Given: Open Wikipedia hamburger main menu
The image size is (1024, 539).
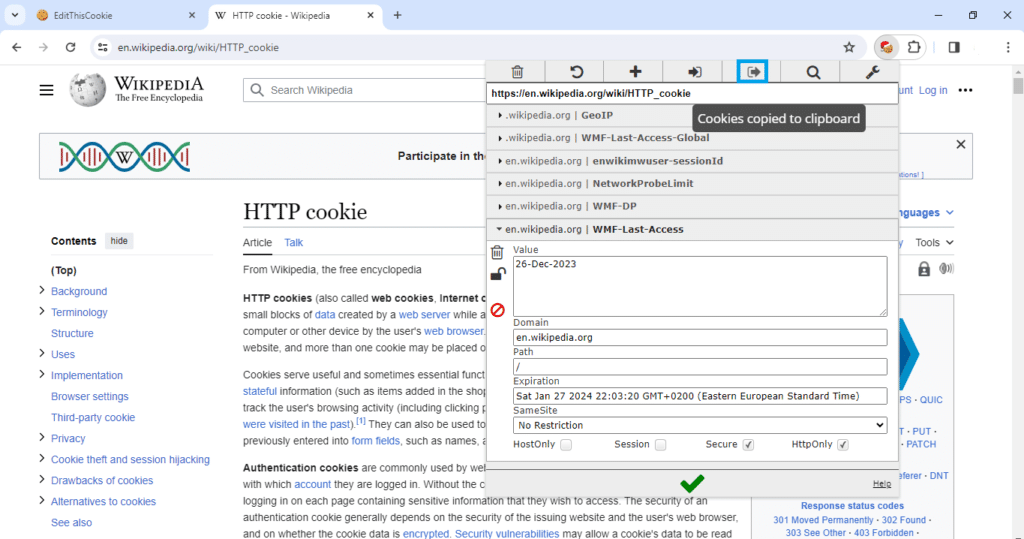Looking at the screenshot, I should 46,90.
